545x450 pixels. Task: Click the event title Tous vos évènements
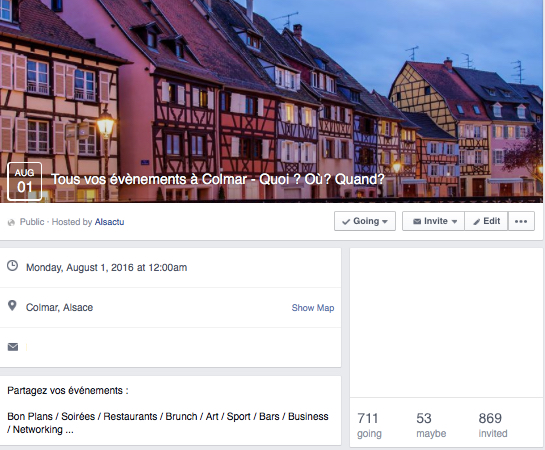(x=218, y=179)
